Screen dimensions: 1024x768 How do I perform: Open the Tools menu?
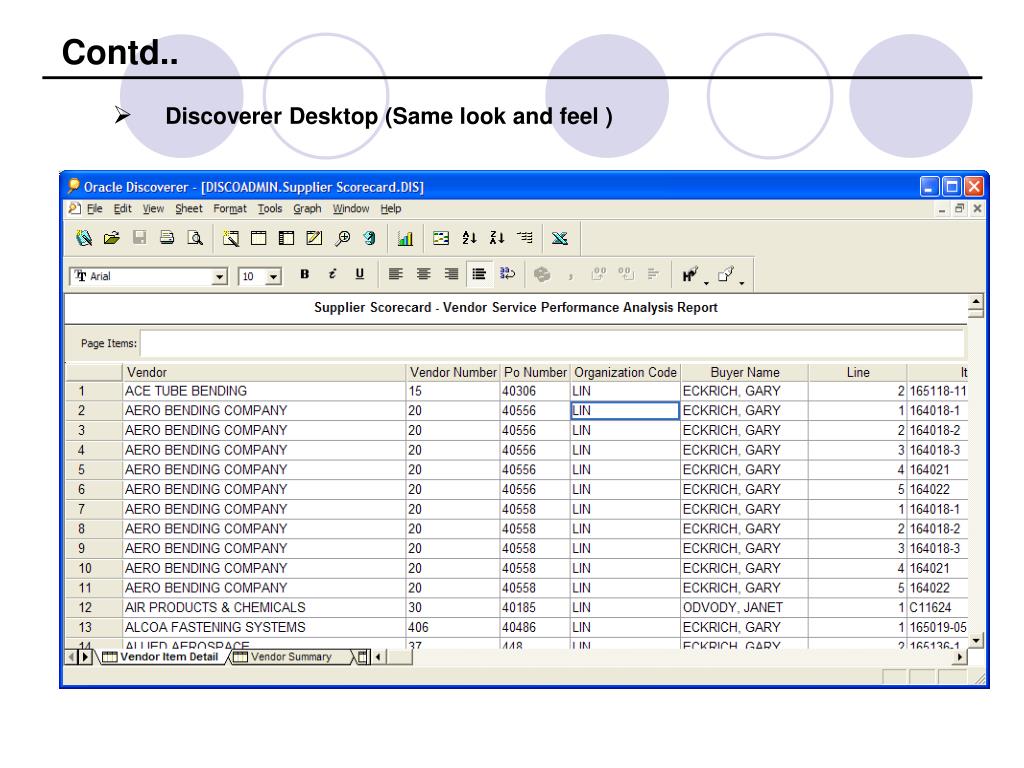270,209
